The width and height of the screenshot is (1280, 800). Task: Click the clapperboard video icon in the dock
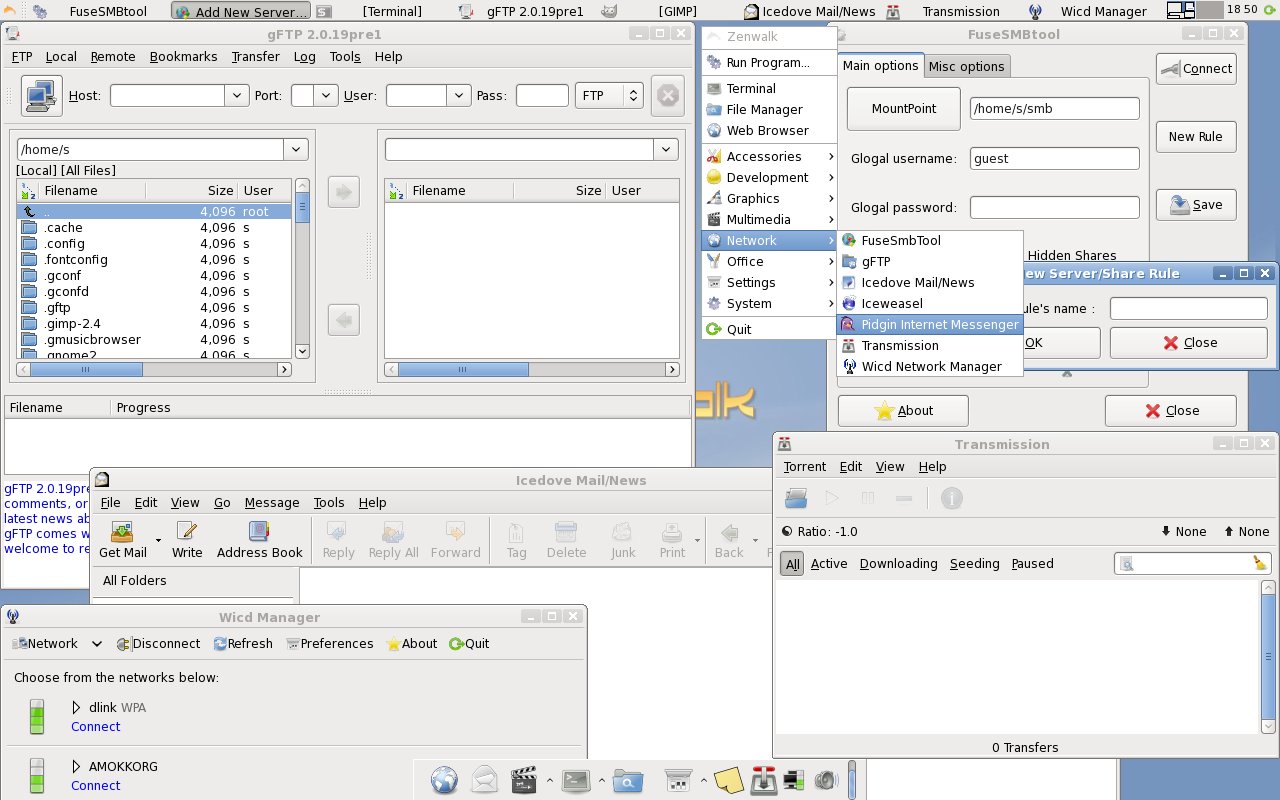tap(524, 780)
